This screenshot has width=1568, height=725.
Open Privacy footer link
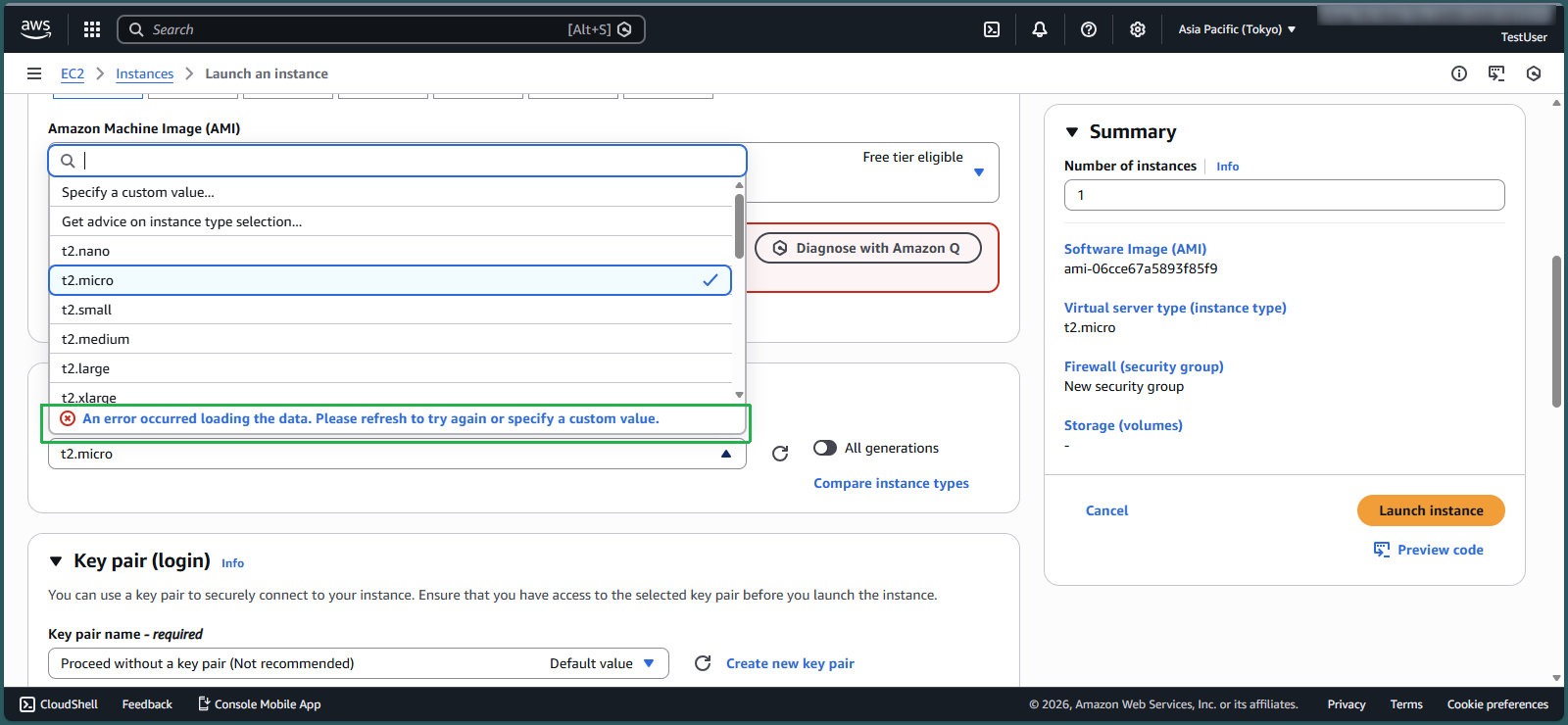pos(1347,704)
